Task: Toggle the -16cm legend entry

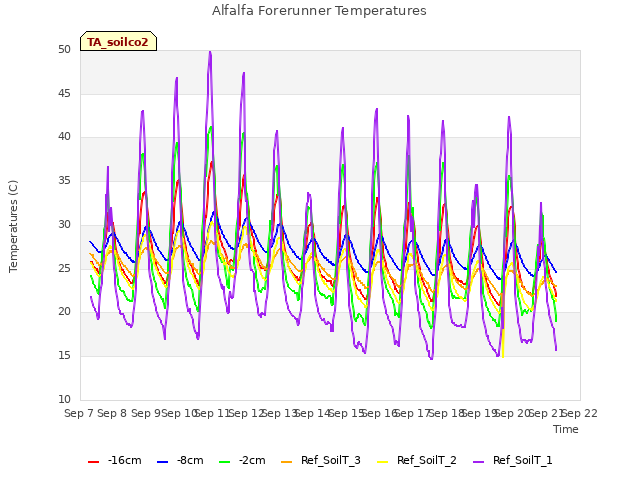Action: [x=115, y=461]
